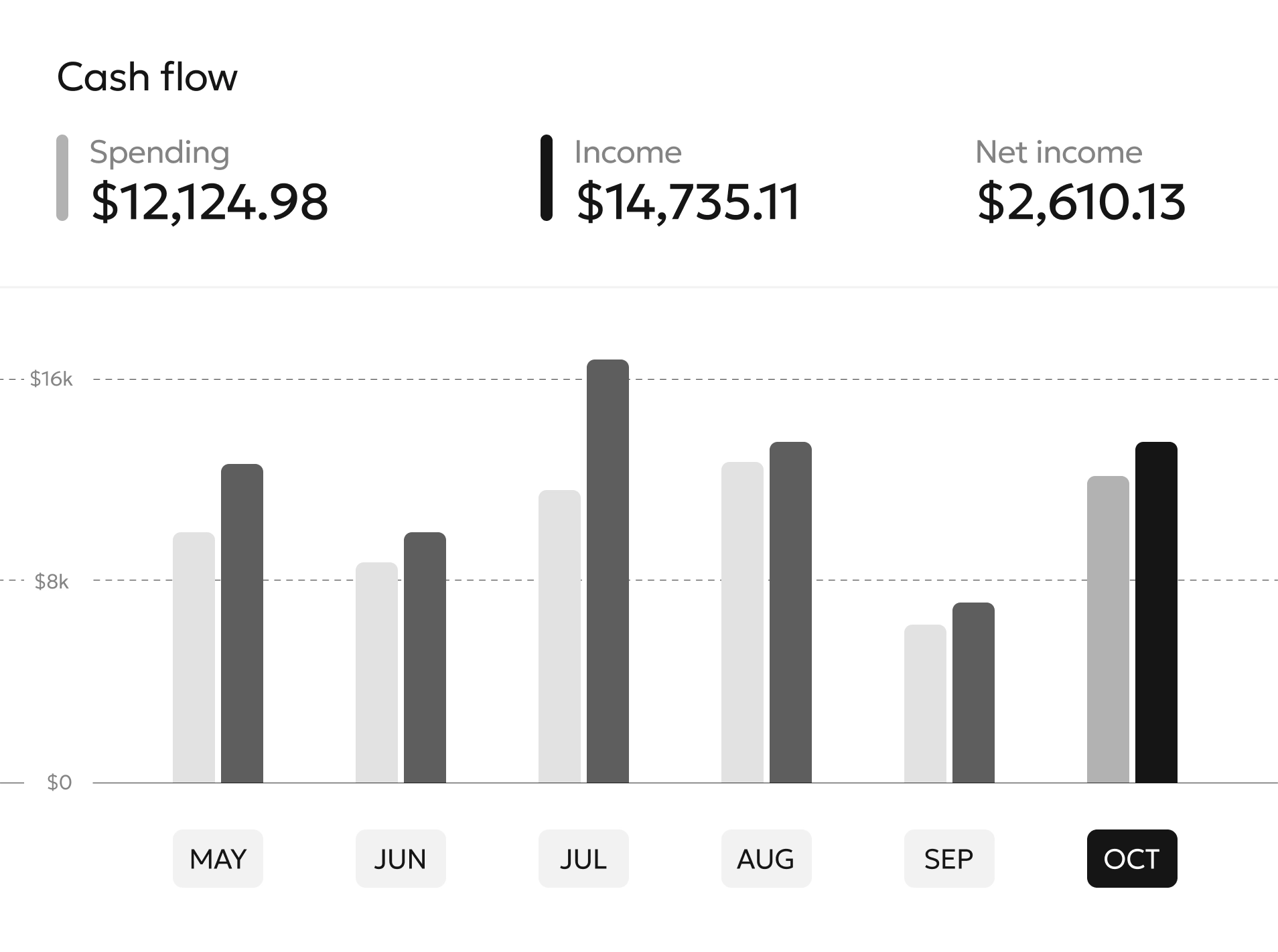The height and width of the screenshot is (952, 1278).
Task: Open the AUG month tab
Action: (x=766, y=858)
